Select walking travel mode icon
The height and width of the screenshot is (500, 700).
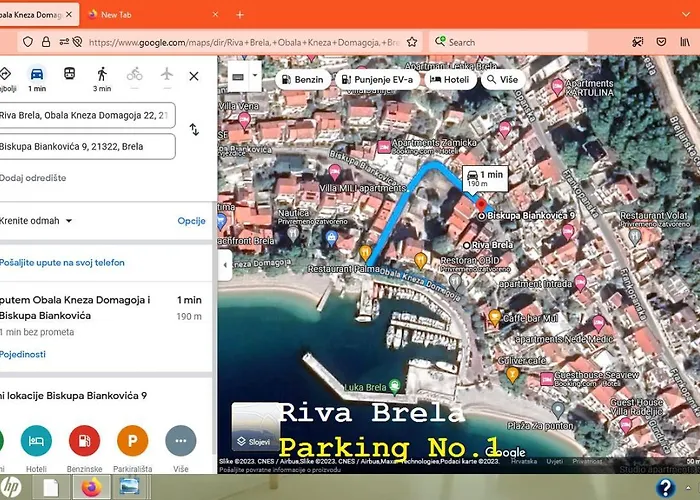[x=102, y=74]
